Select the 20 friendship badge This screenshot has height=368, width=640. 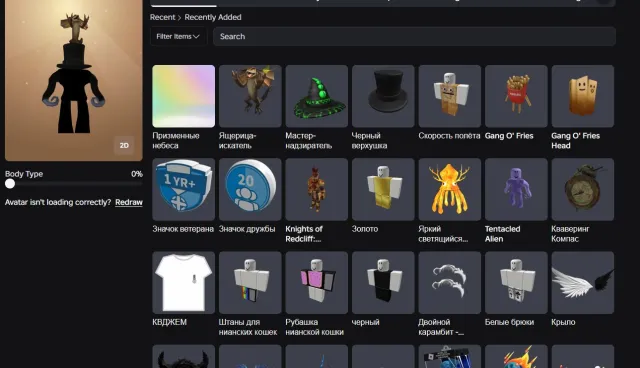(250, 189)
